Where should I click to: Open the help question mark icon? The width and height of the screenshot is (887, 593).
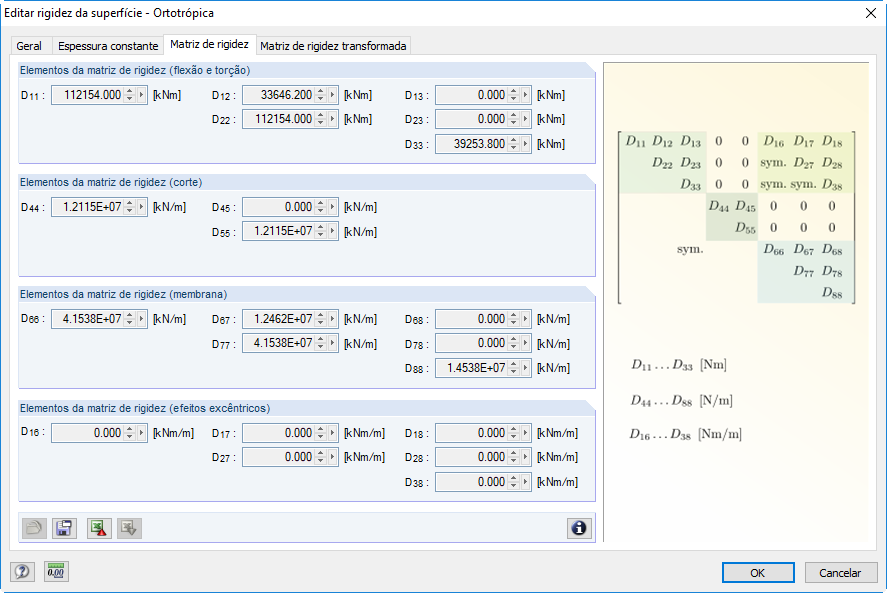(x=22, y=572)
